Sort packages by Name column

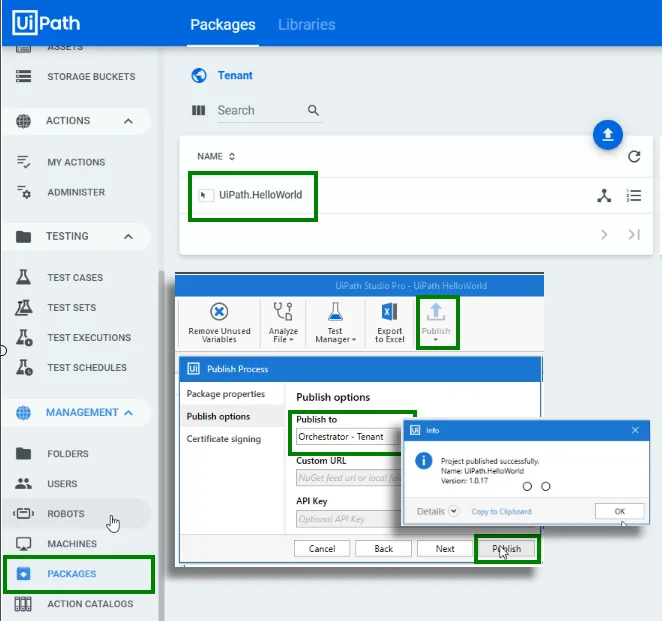click(216, 157)
